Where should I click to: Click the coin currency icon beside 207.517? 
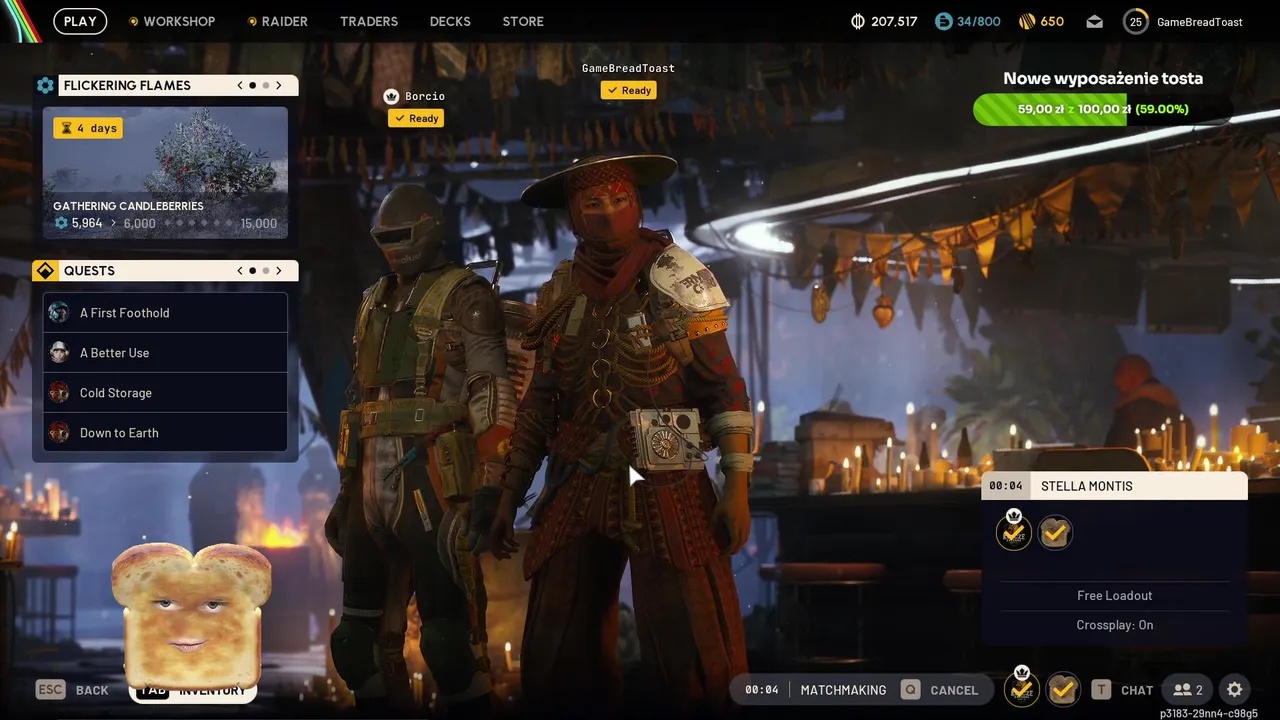point(857,21)
